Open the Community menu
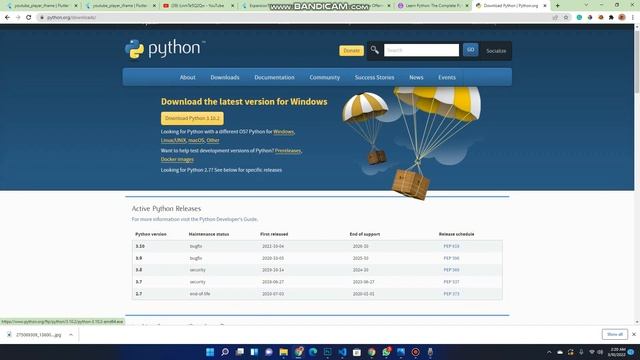The height and width of the screenshot is (360, 640). 324,77
